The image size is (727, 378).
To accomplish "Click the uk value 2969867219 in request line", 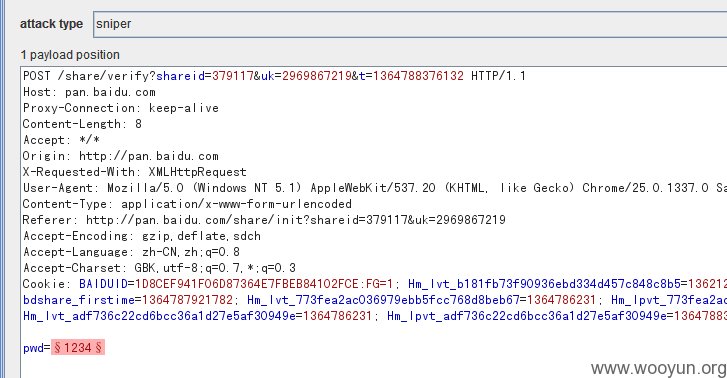I will tap(317, 76).
